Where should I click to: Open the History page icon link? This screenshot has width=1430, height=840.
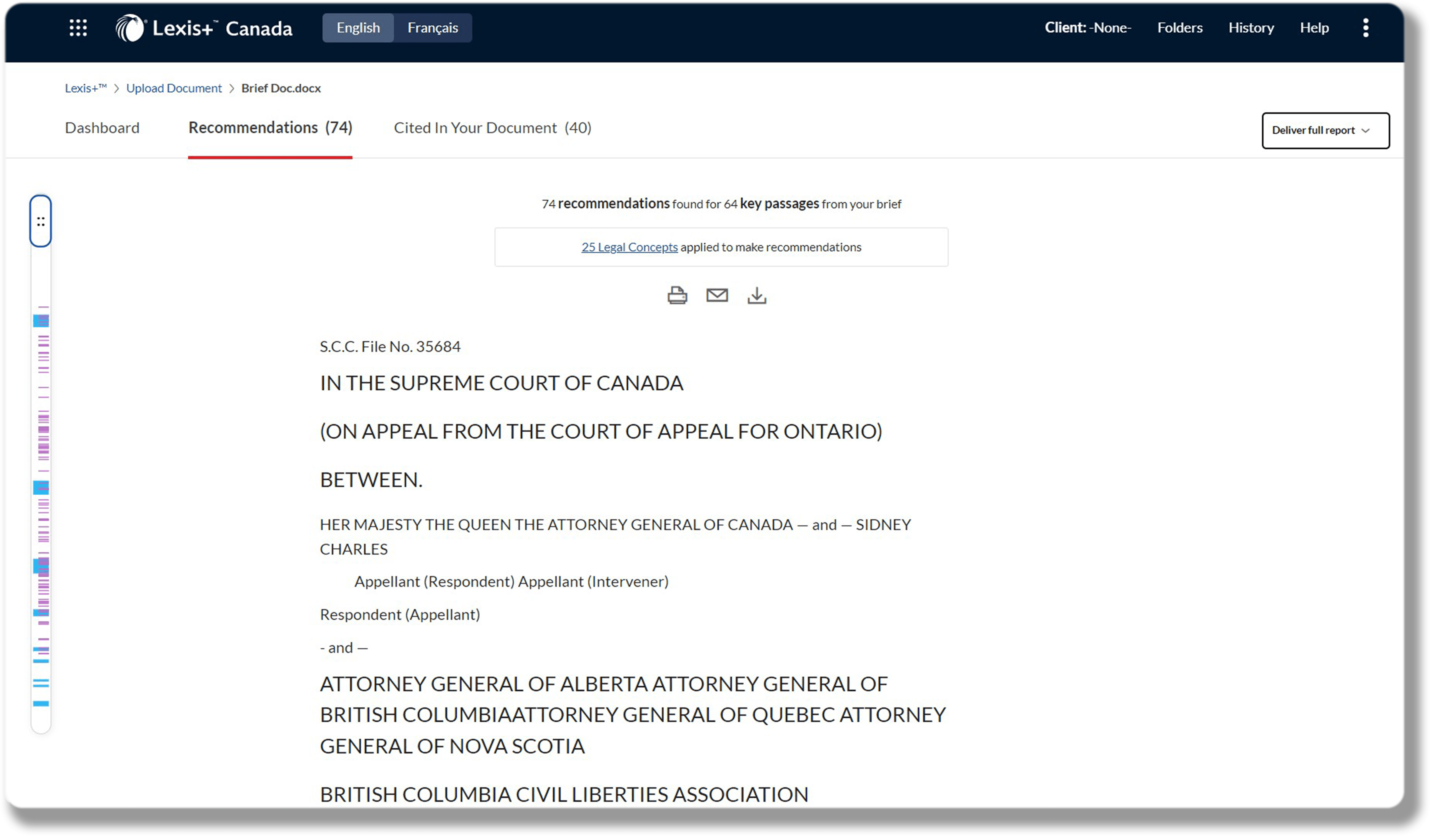point(1251,27)
